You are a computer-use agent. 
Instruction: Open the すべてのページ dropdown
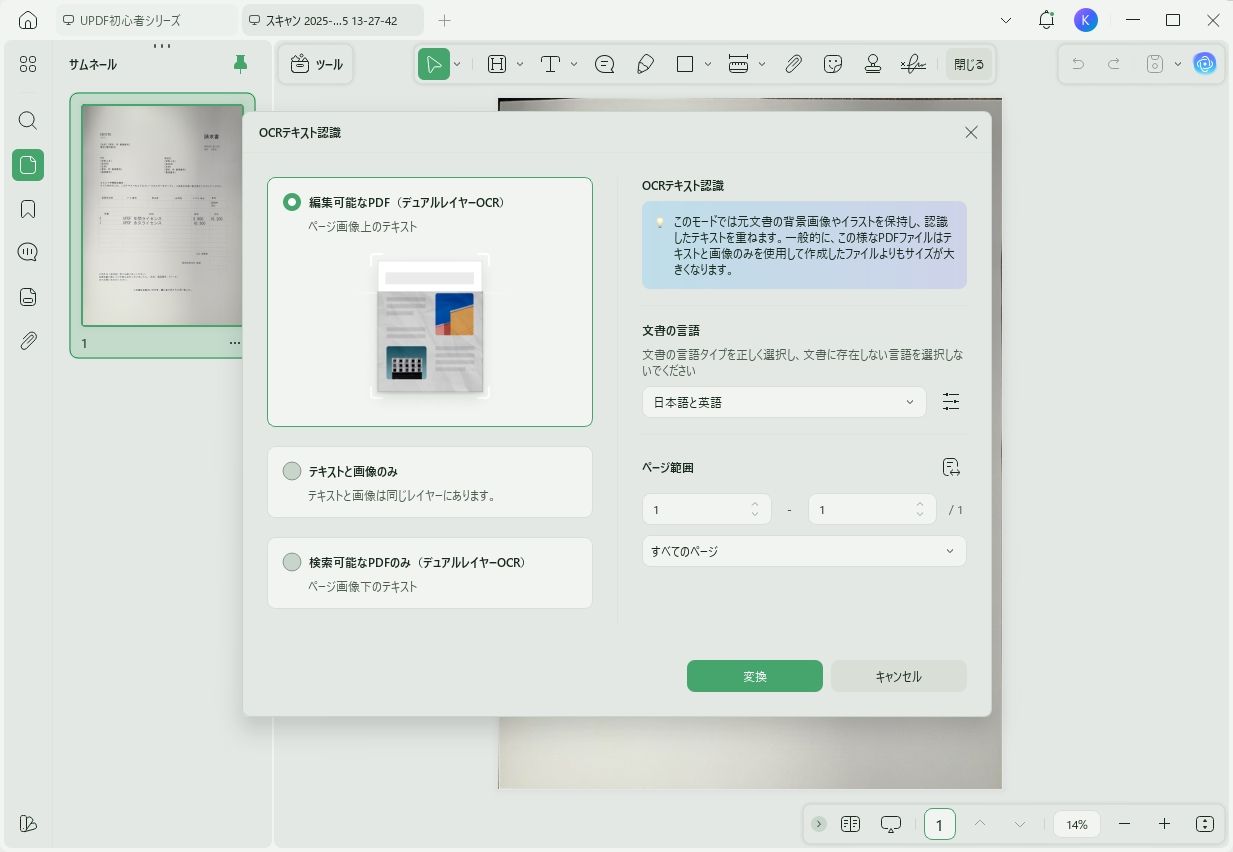(804, 551)
